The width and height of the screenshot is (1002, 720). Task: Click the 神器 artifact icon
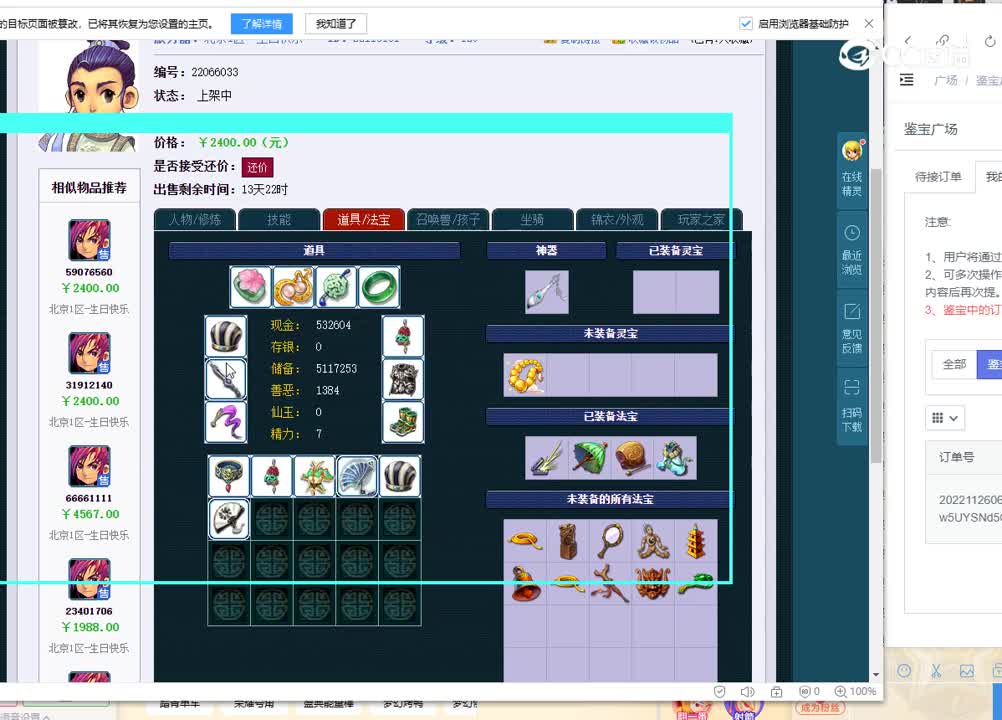[x=546, y=292]
